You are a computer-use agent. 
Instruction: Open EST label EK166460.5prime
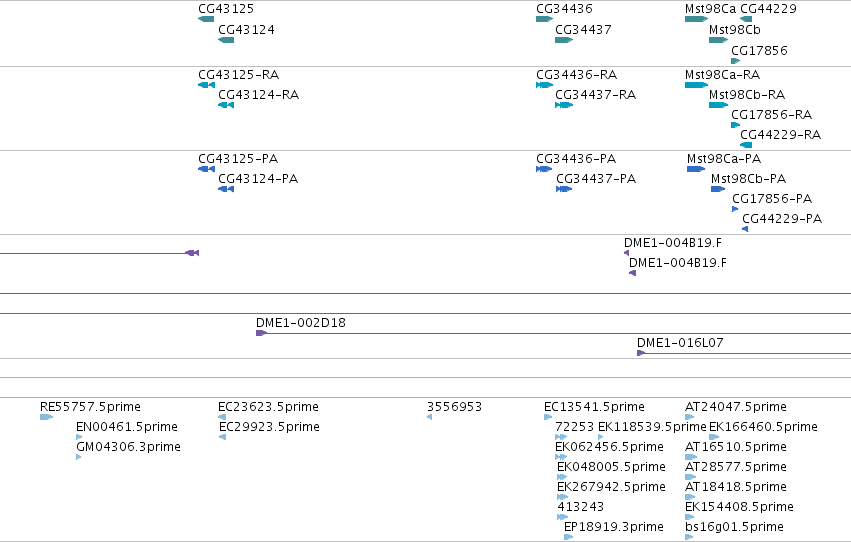point(764,427)
